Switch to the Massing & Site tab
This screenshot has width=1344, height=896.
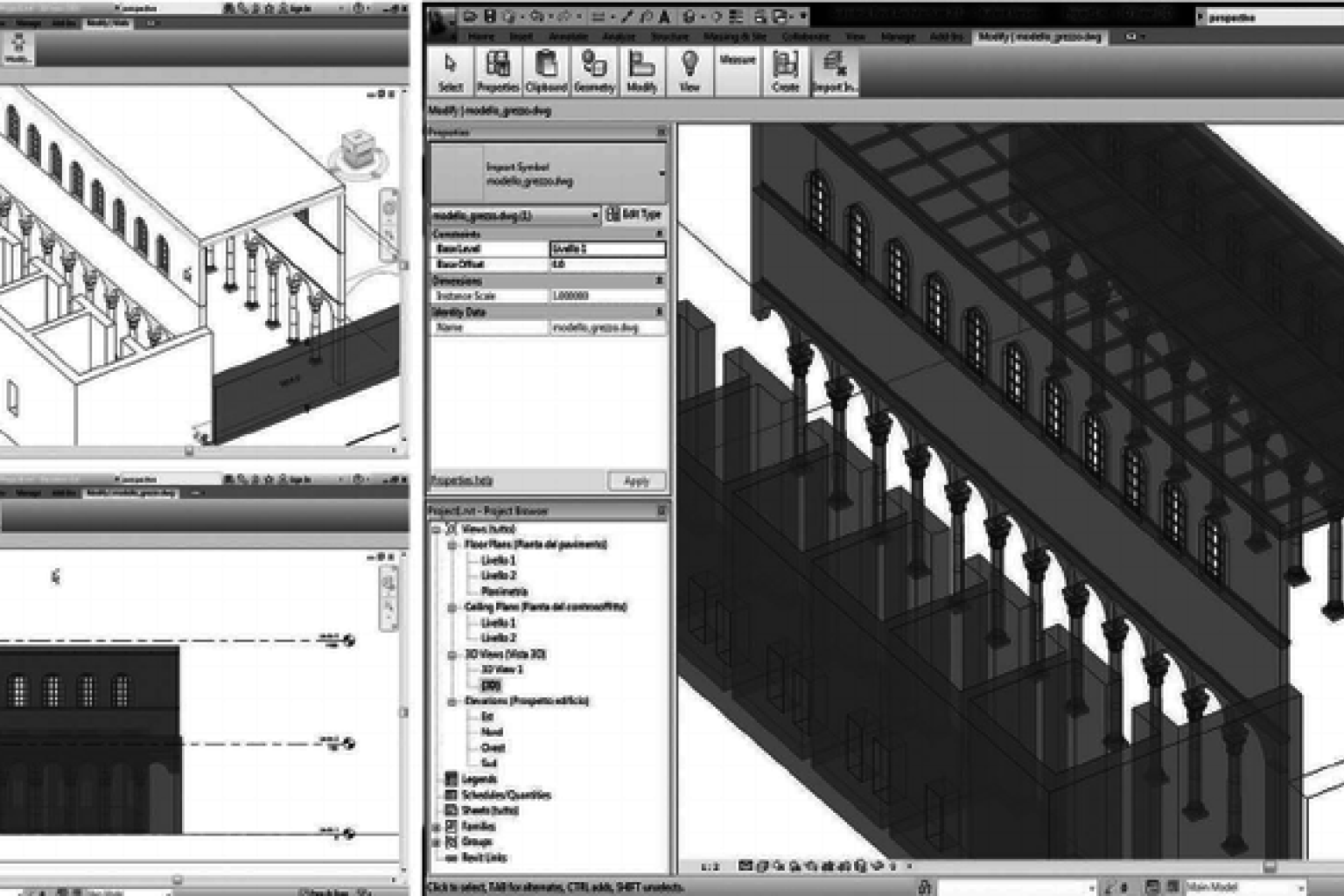[x=734, y=37]
